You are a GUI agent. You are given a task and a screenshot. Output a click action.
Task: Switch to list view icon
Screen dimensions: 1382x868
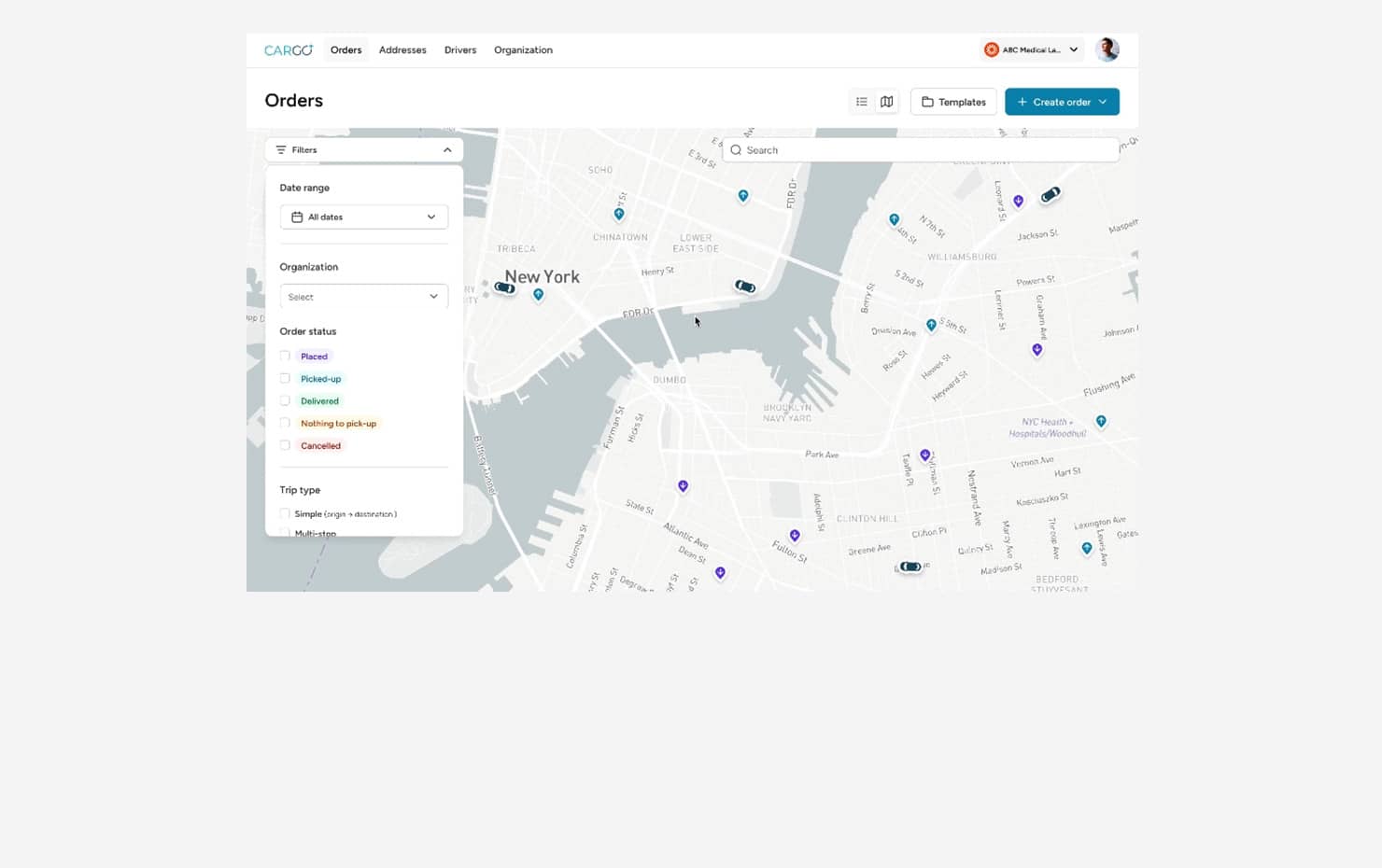pyautogui.click(x=862, y=102)
